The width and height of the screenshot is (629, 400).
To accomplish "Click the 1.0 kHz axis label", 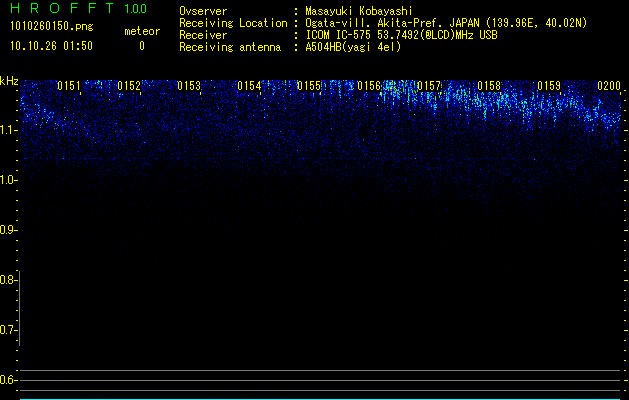I will coord(8,180).
